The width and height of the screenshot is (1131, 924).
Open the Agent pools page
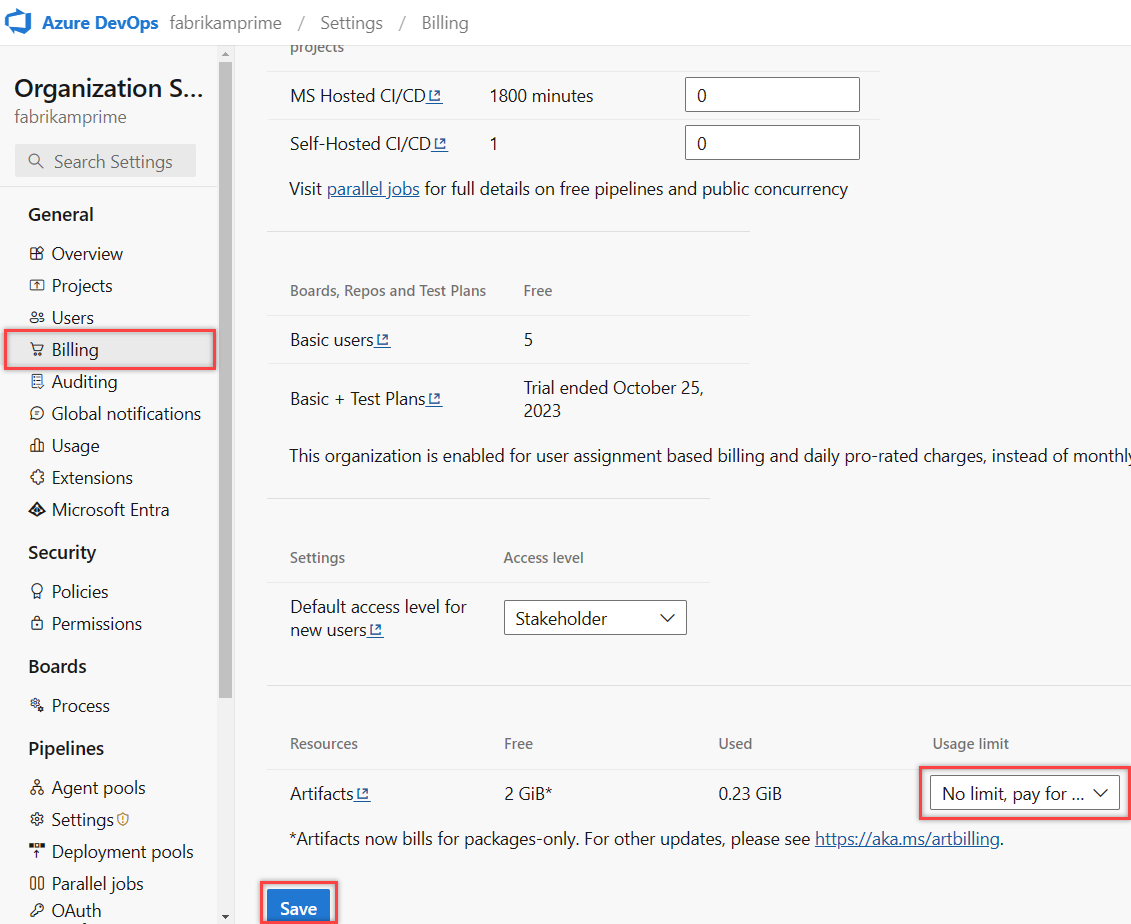pos(95,787)
